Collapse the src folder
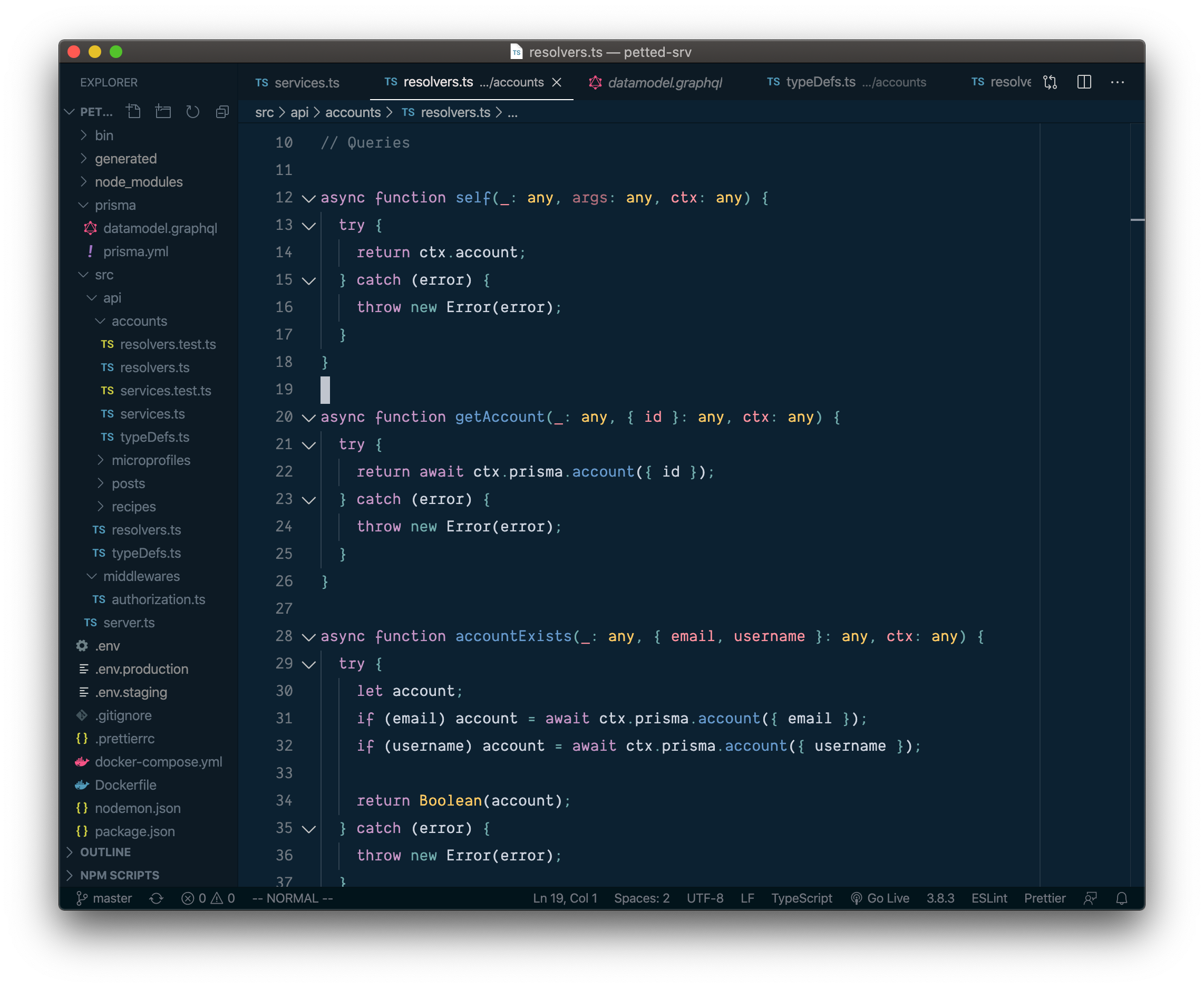Viewport: 1204px width, 988px height. (x=149, y=275)
